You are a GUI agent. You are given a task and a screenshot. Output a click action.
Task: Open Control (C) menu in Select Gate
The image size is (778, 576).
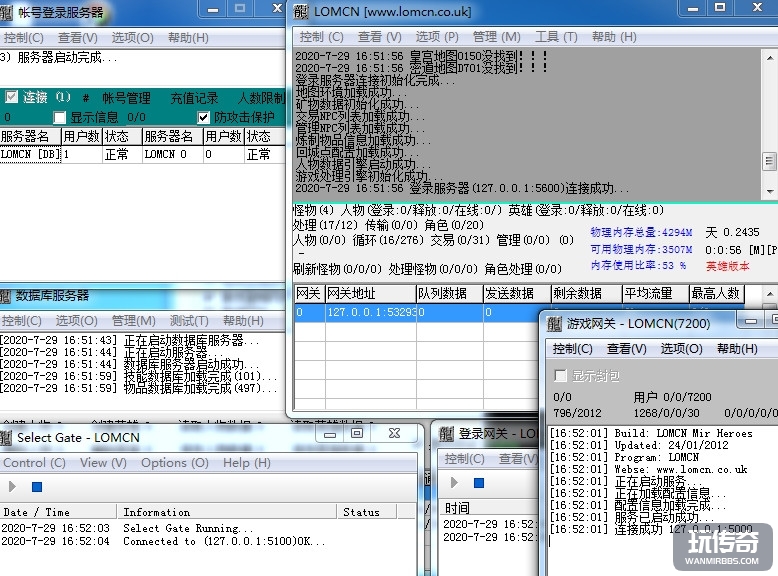(34, 463)
